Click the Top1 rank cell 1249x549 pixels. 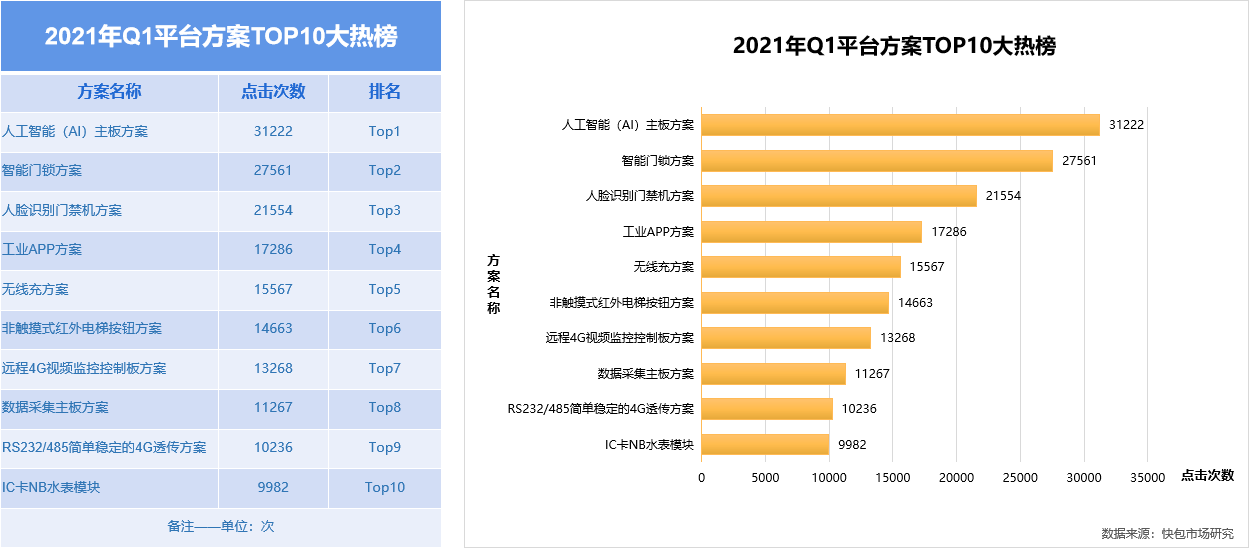[385, 132]
